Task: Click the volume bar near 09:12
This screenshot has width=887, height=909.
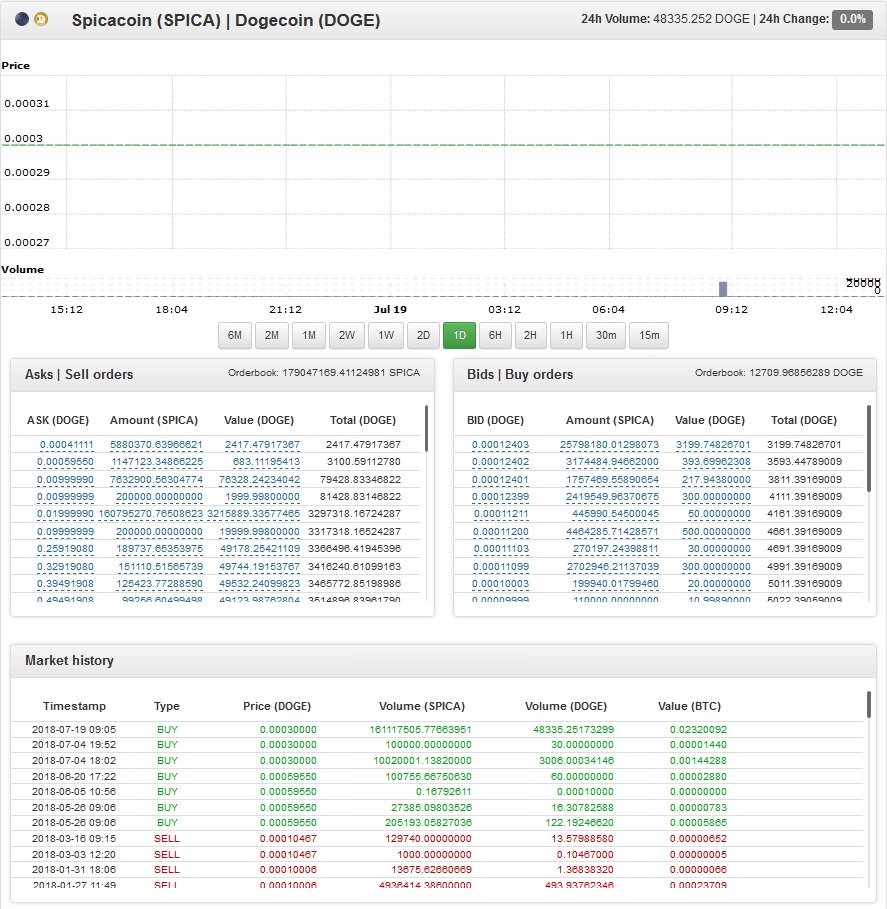Action: (x=723, y=289)
